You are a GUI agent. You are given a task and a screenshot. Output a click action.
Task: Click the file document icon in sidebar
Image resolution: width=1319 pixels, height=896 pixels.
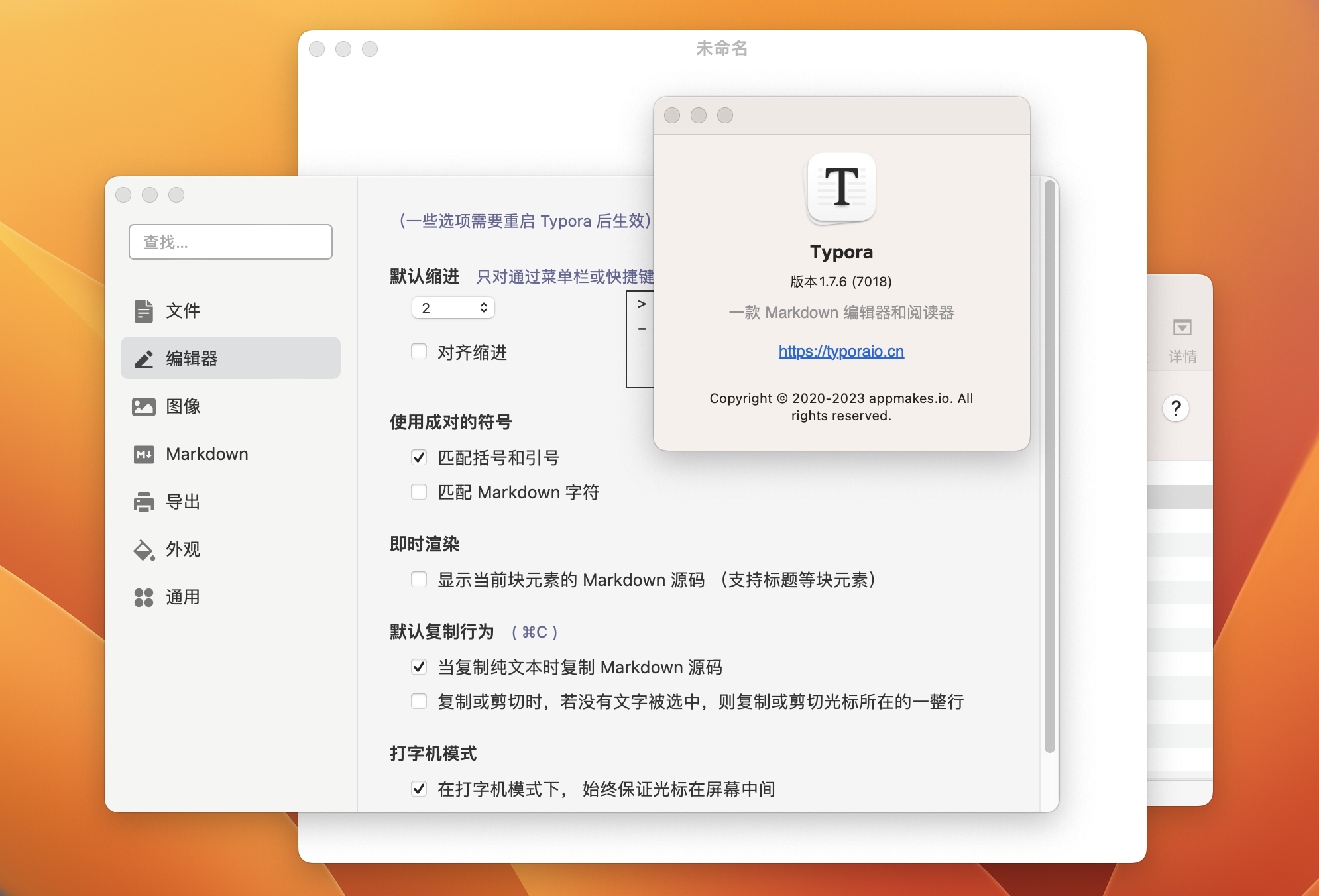144,311
